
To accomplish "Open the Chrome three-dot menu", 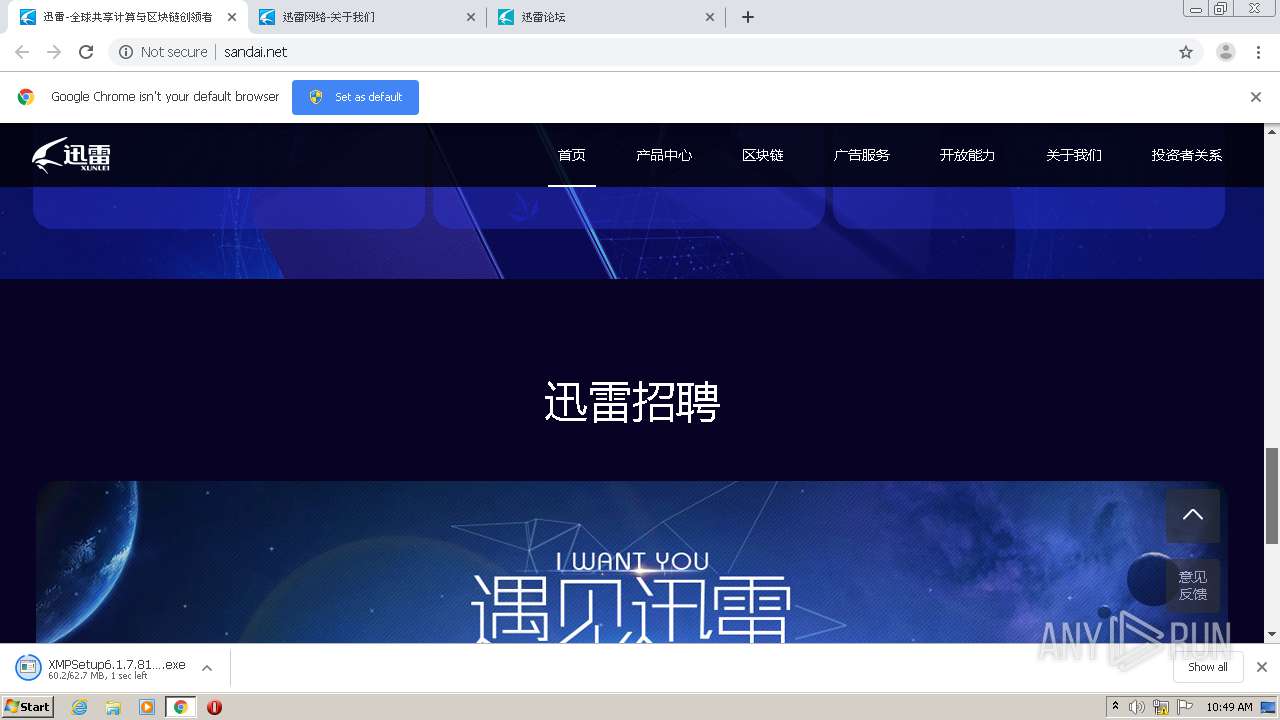I will [x=1259, y=52].
